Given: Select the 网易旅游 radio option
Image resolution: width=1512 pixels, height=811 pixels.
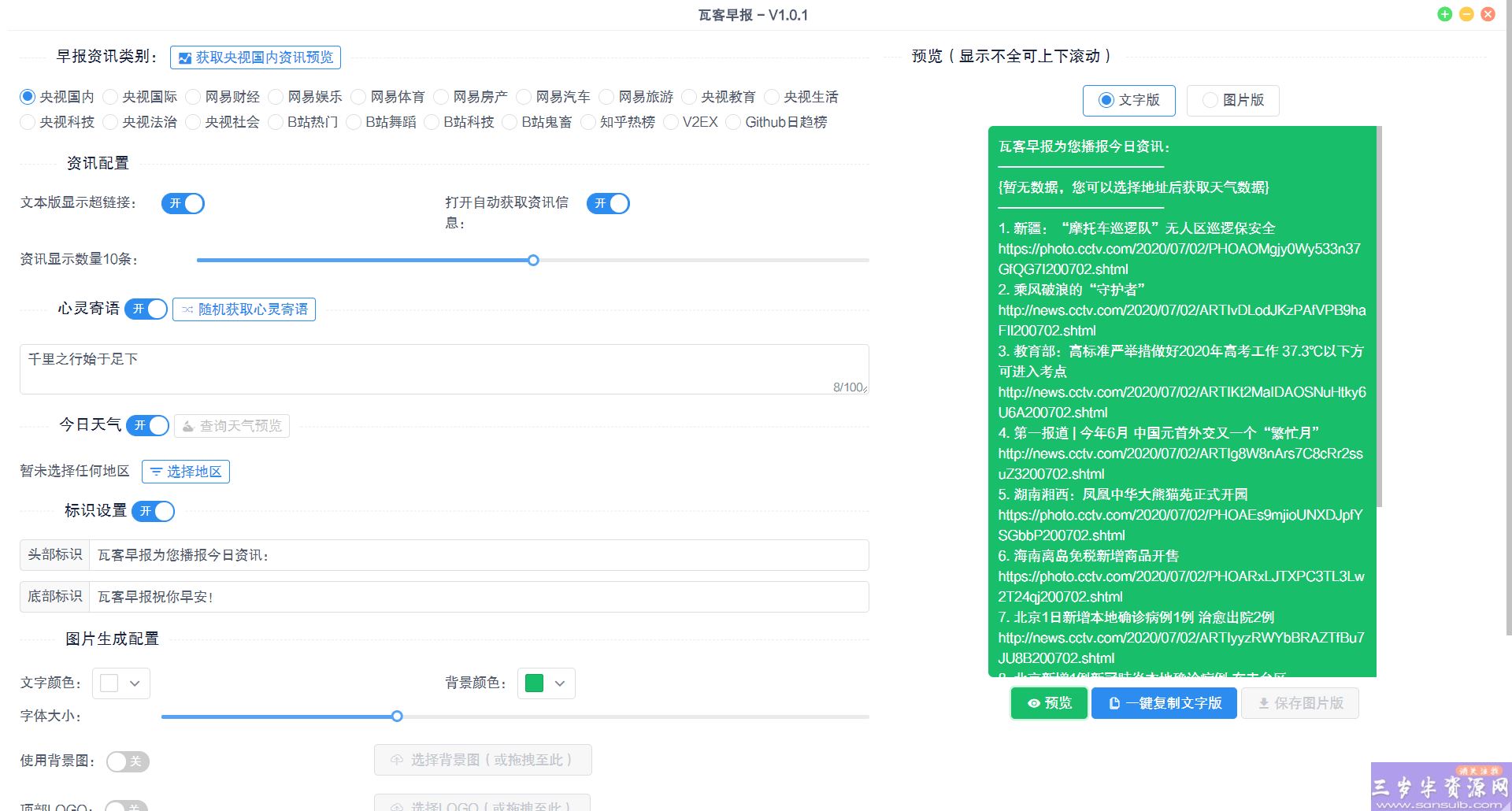Looking at the screenshot, I should point(636,97).
